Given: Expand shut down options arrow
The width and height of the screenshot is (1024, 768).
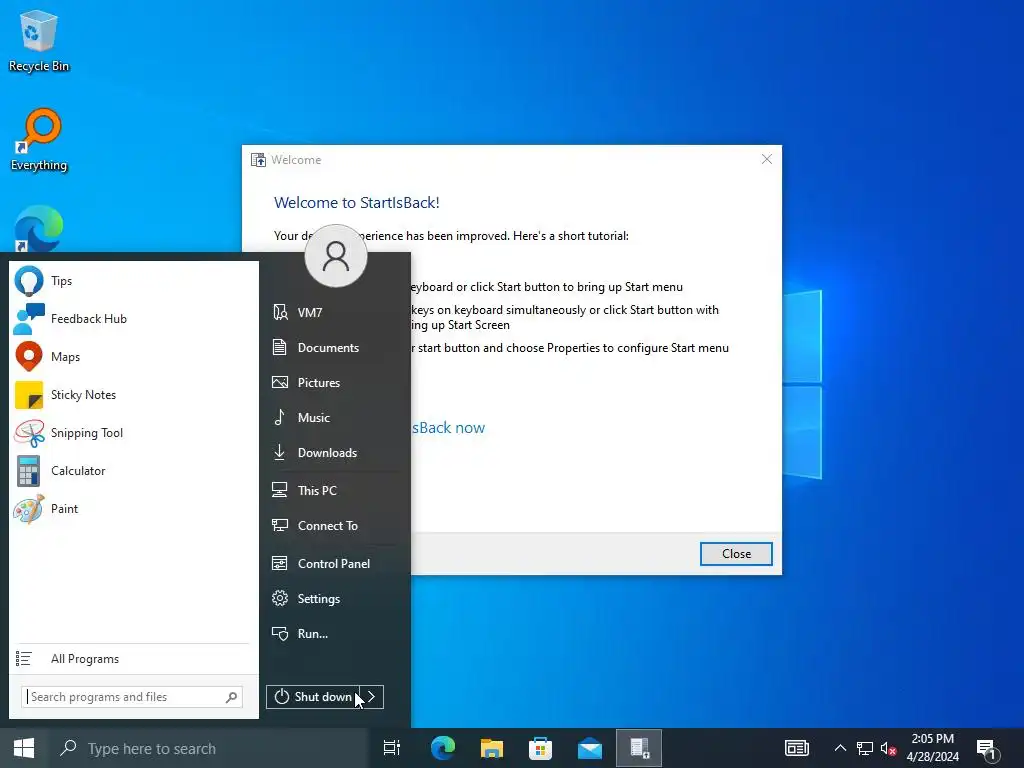Looking at the screenshot, I should point(372,697).
